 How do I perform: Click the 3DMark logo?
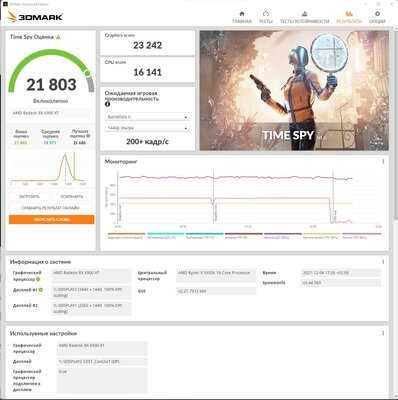pyautogui.click(x=35, y=17)
